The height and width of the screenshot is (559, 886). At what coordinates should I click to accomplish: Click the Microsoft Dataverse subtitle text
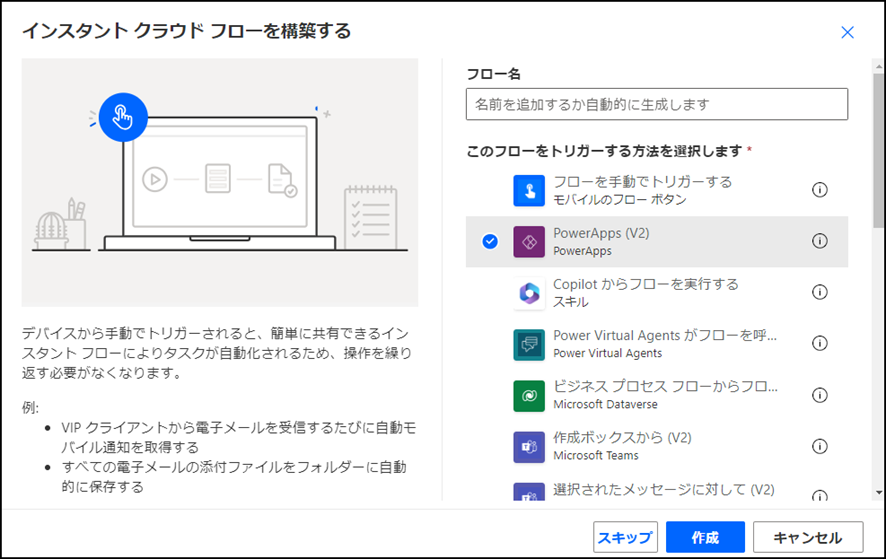[605, 404]
